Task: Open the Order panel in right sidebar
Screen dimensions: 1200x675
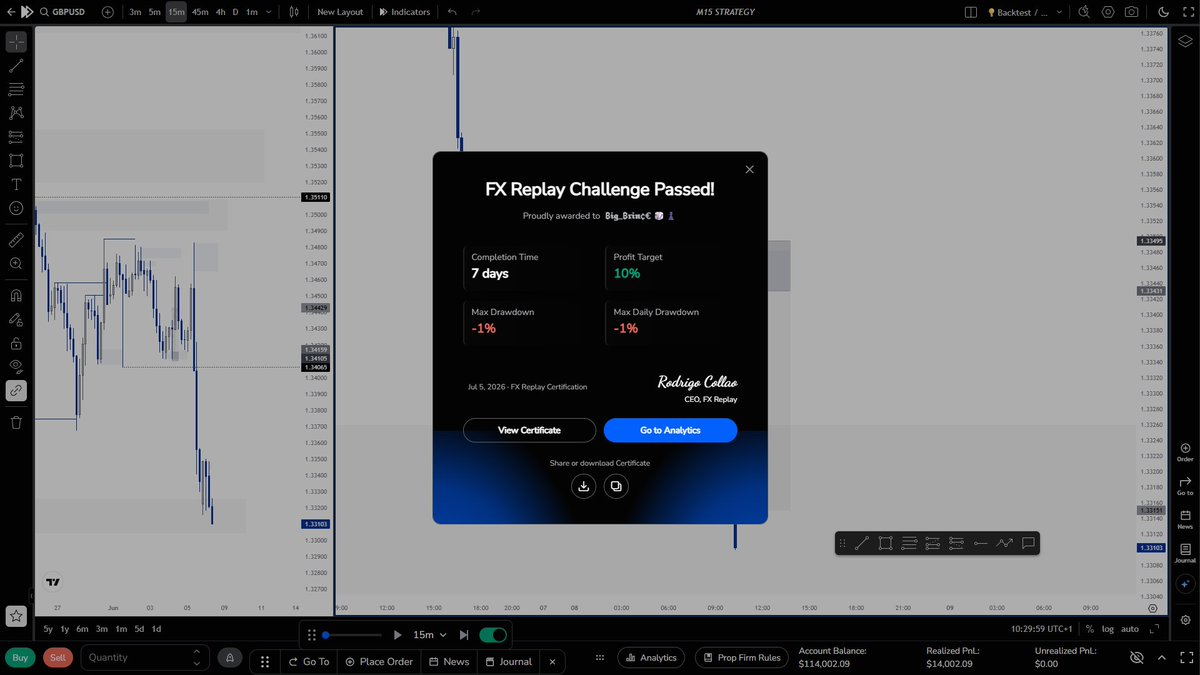Action: tap(1185, 452)
